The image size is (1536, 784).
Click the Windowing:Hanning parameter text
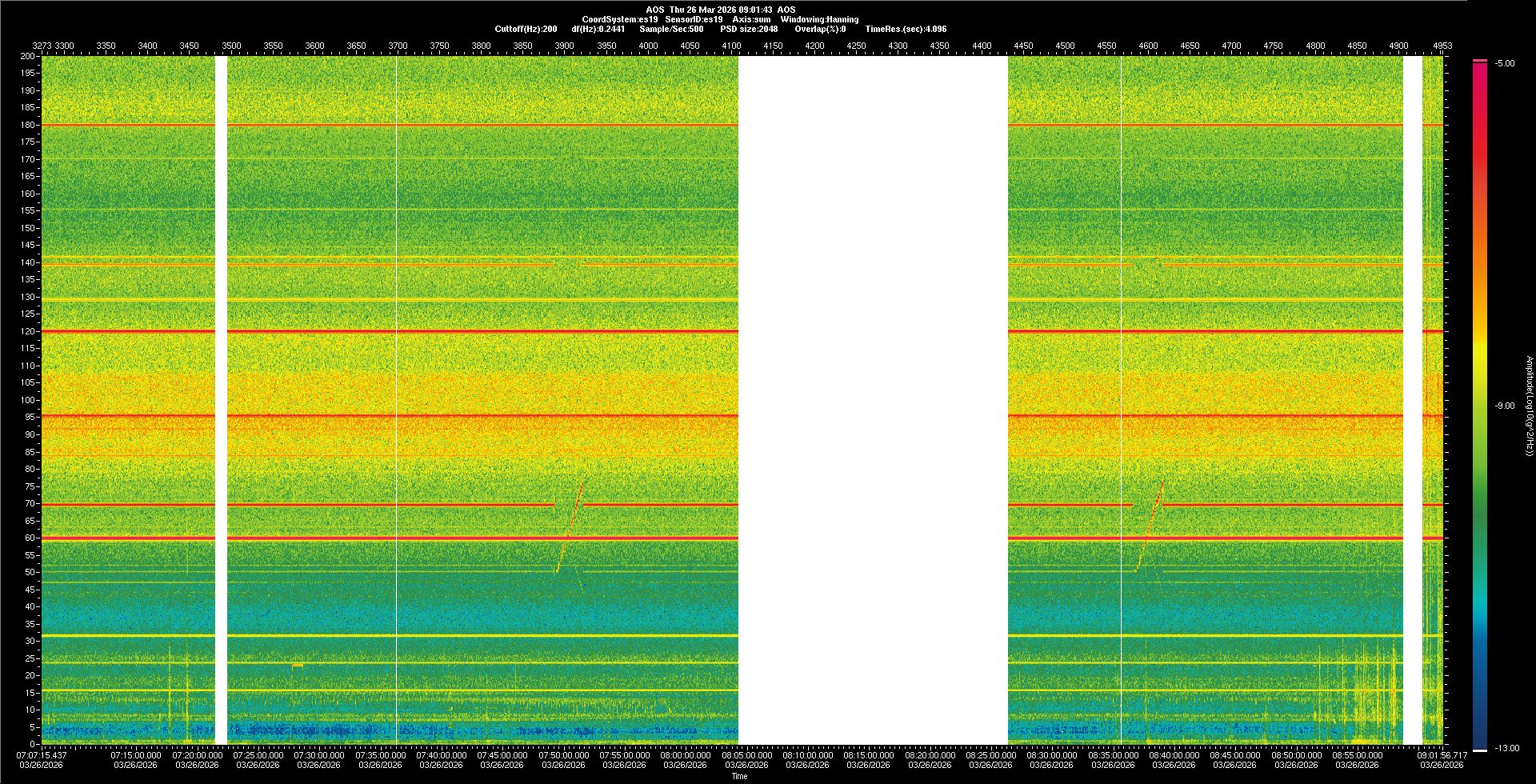(x=819, y=19)
